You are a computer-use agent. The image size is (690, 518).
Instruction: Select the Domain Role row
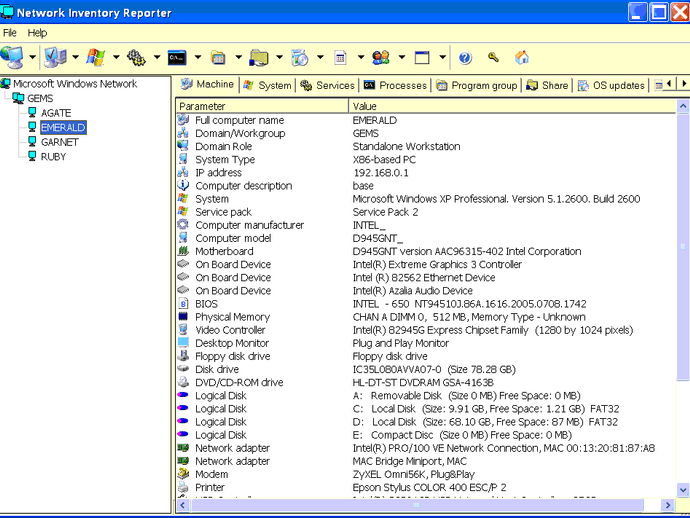[x=426, y=146]
